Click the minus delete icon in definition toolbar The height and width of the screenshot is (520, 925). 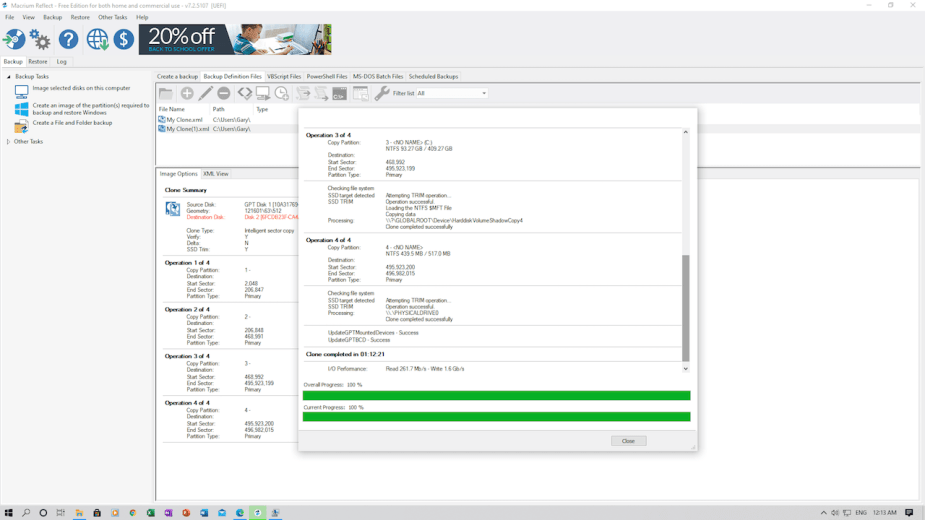(x=224, y=93)
